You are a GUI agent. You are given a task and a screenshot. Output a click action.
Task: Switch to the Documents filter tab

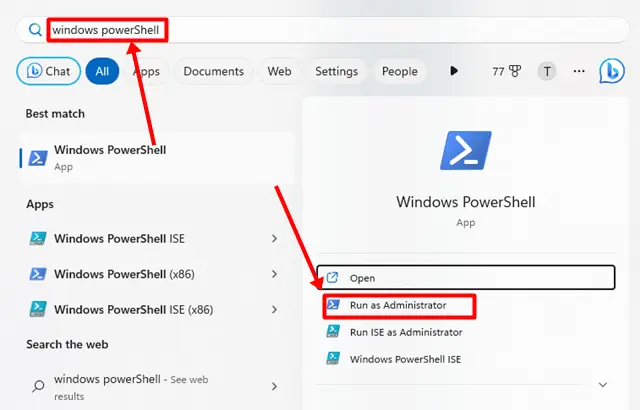click(214, 71)
